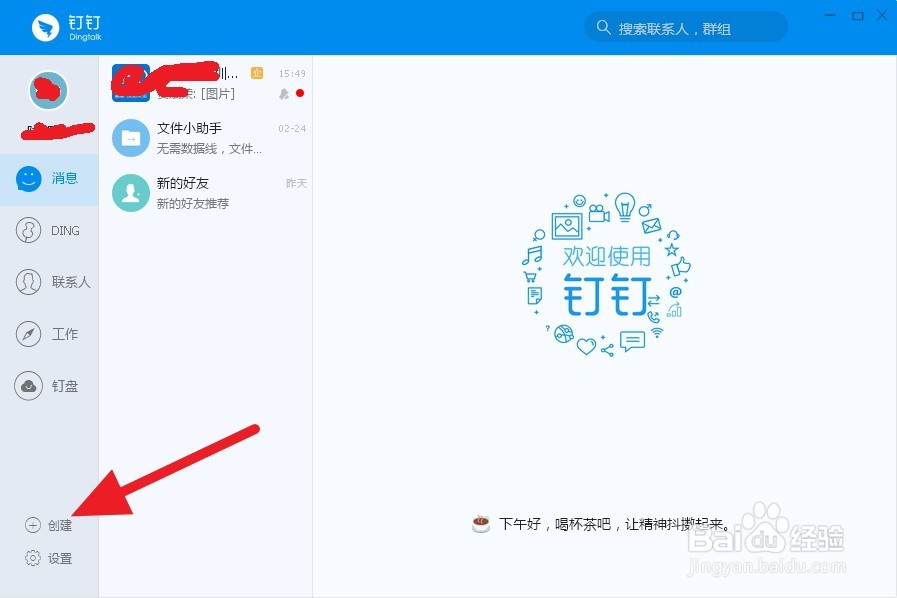Click the 下午好 greeting message text
Viewport: 897px width, 598px height.
point(615,524)
